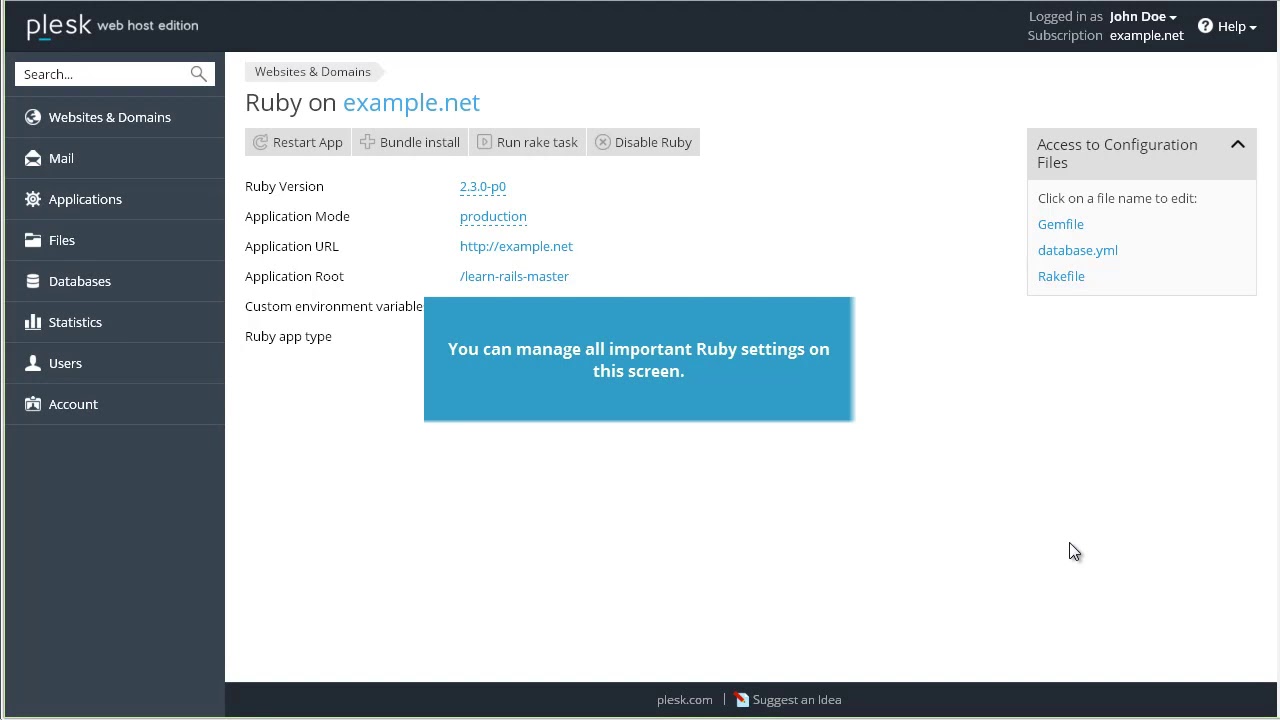Screen dimensions: 1280x720
Task: Click the Bundle install button
Action: [410, 142]
